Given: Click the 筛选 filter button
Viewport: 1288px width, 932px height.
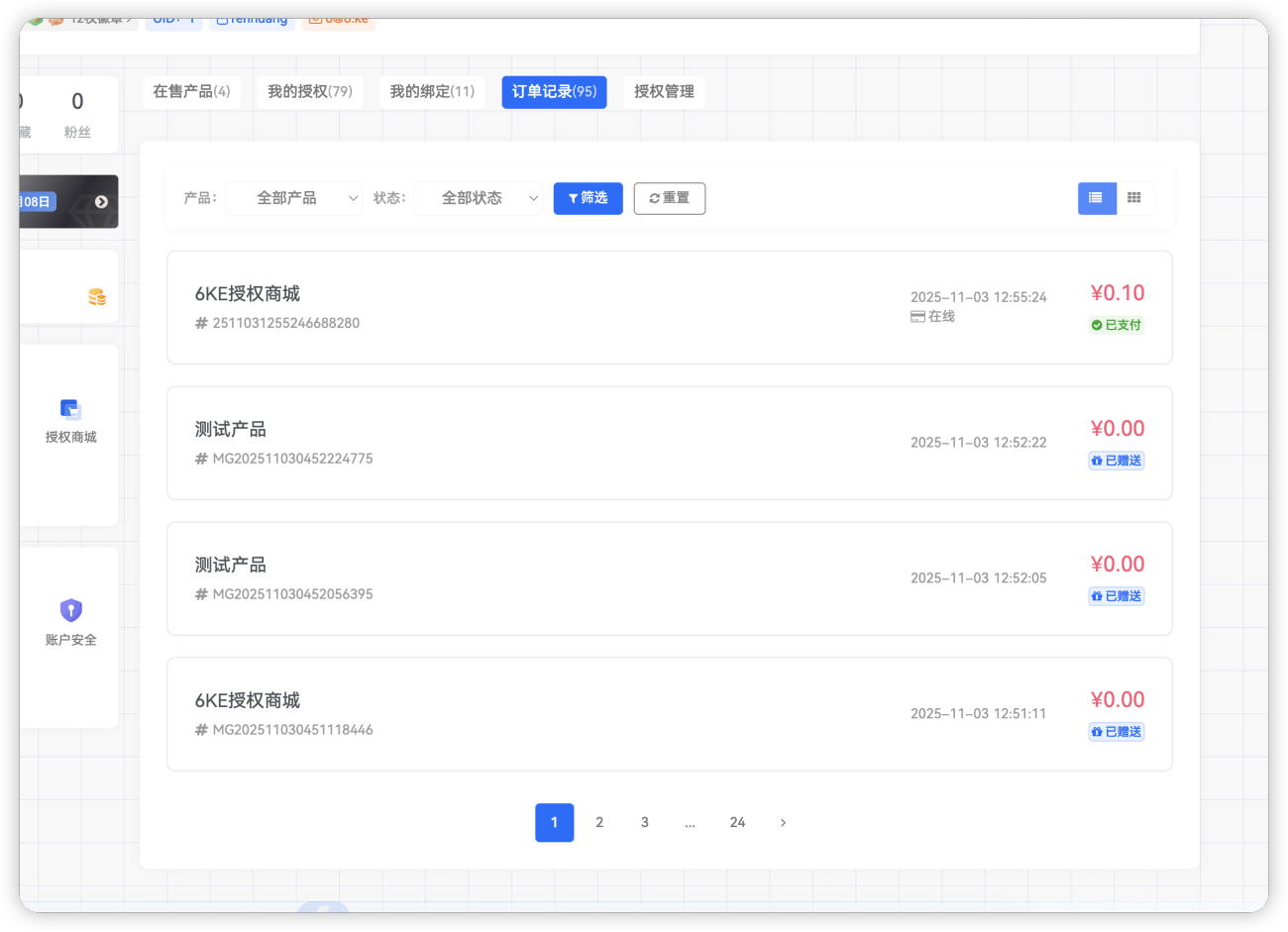Looking at the screenshot, I should [x=588, y=198].
